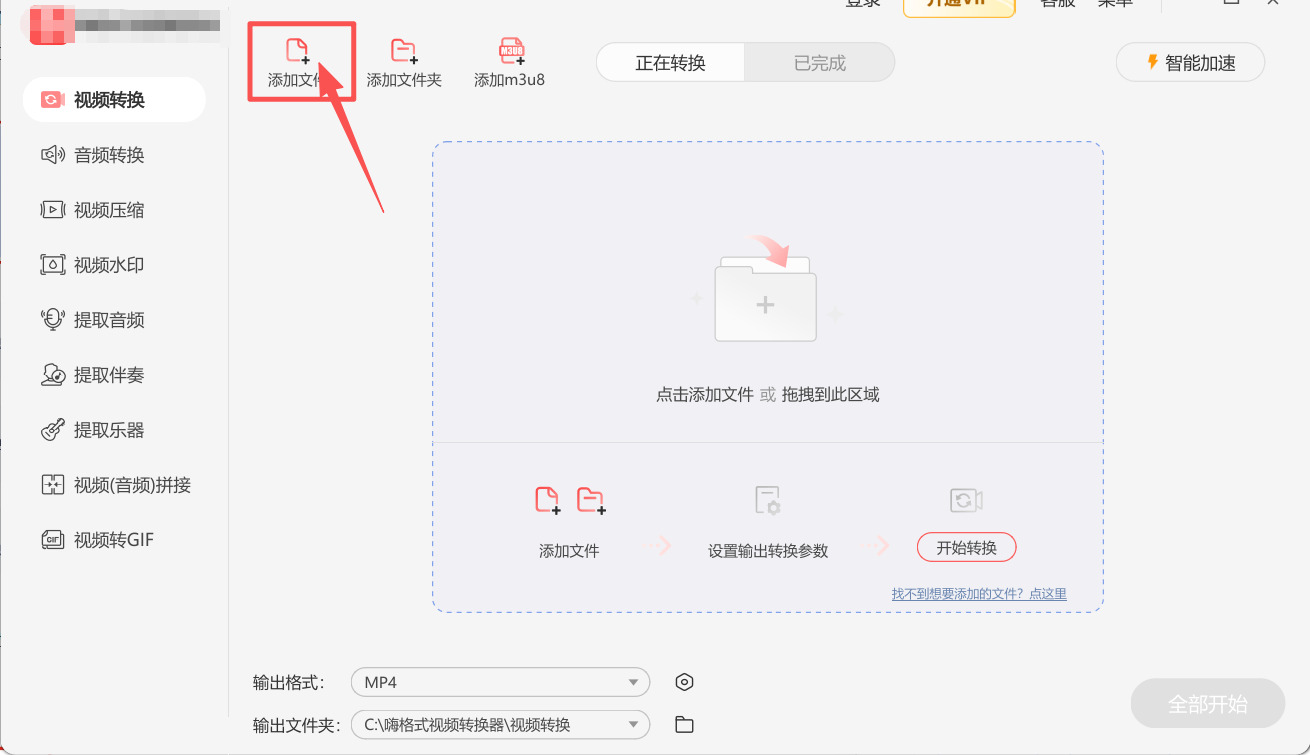Open the 菜单 menu at top right

pos(1114,5)
